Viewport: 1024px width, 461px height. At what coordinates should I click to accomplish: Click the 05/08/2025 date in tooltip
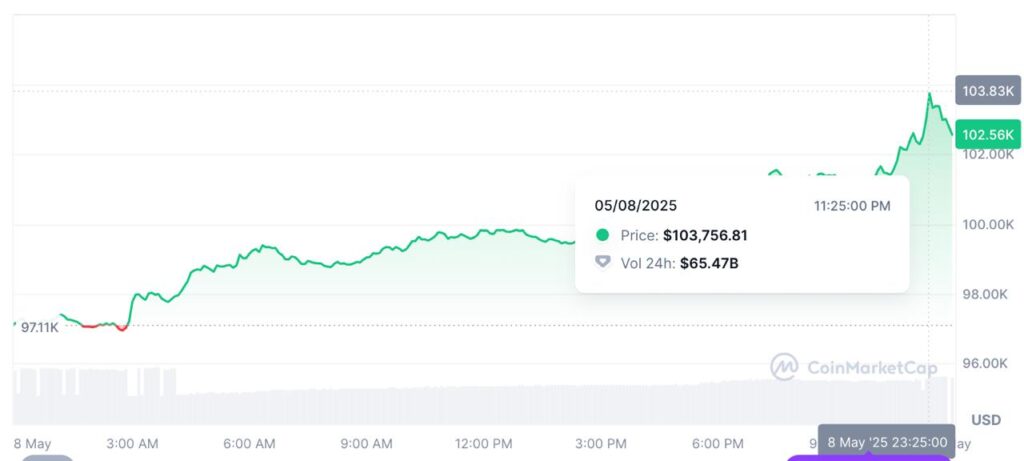click(x=636, y=206)
